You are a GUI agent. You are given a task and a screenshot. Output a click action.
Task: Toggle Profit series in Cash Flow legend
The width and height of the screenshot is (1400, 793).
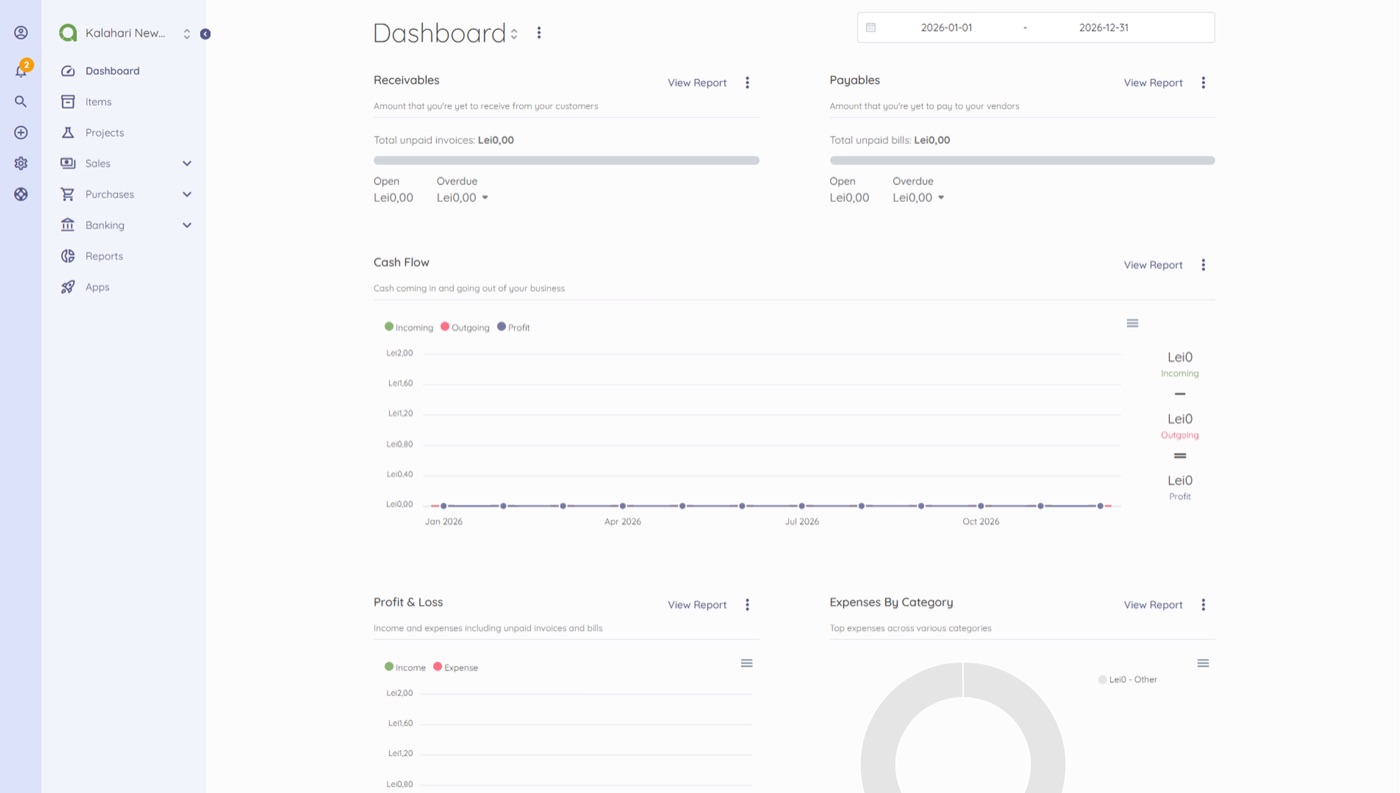click(x=514, y=327)
